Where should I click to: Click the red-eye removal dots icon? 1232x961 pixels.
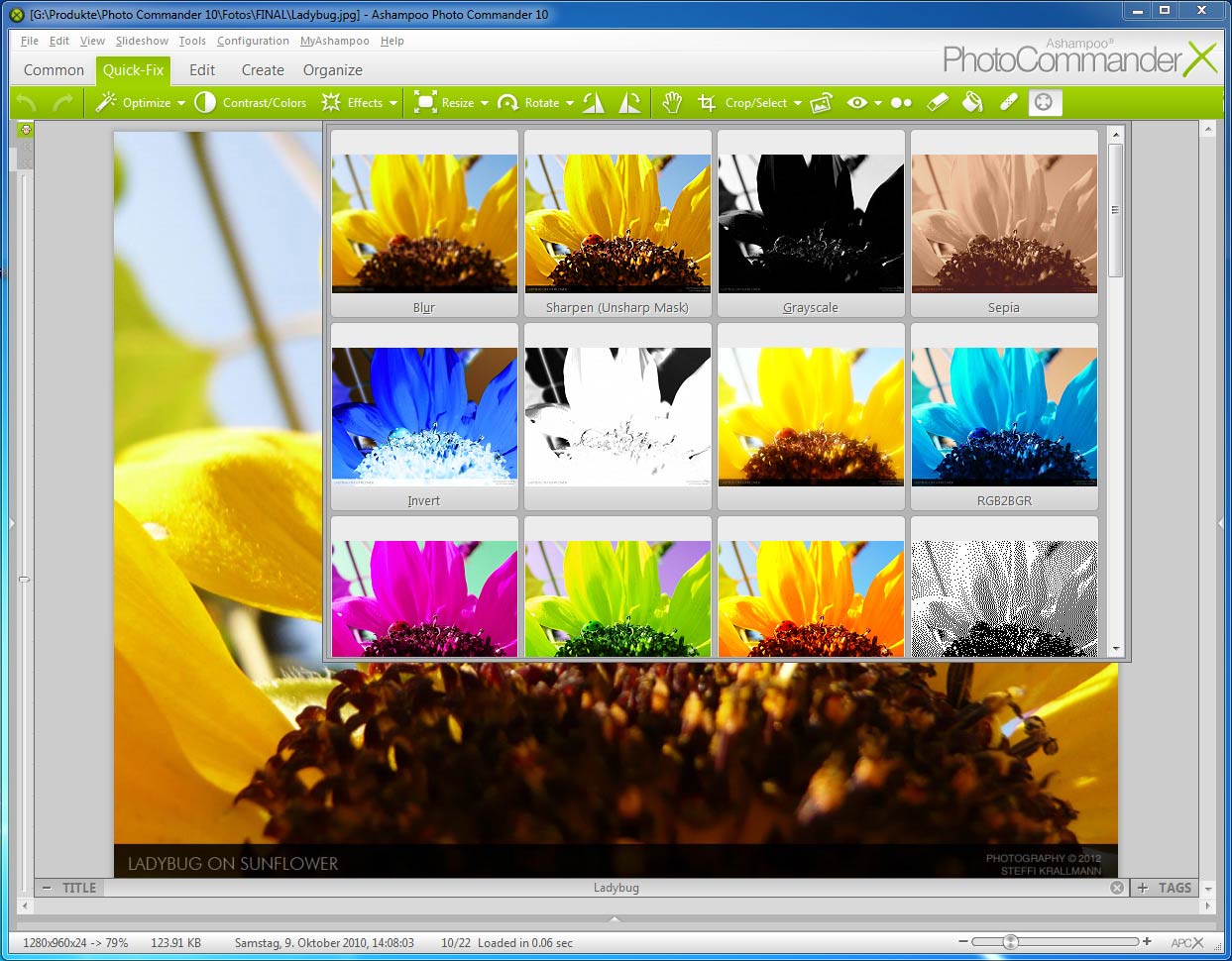(901, 102)
